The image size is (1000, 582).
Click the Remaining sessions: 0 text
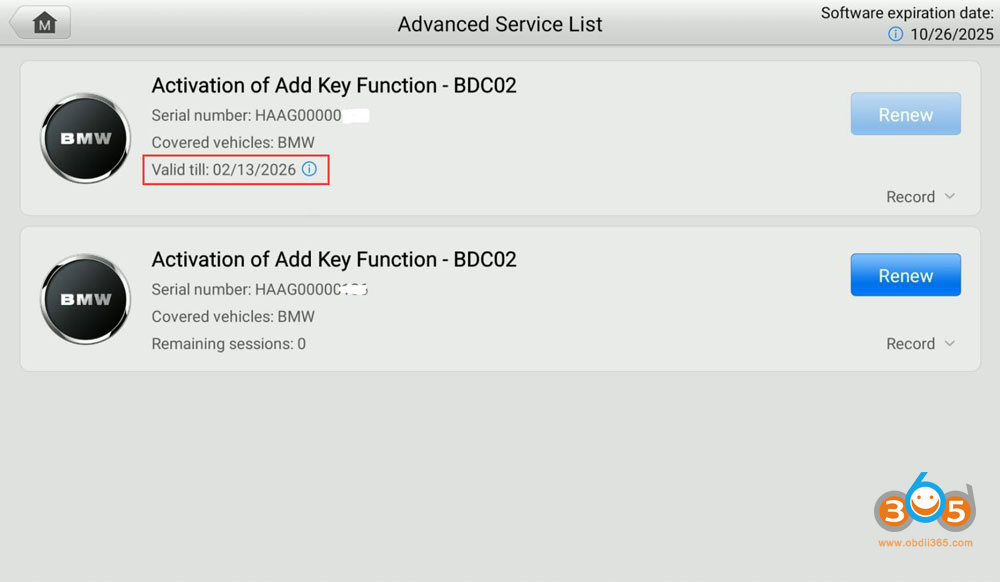(x=229, y=344)
